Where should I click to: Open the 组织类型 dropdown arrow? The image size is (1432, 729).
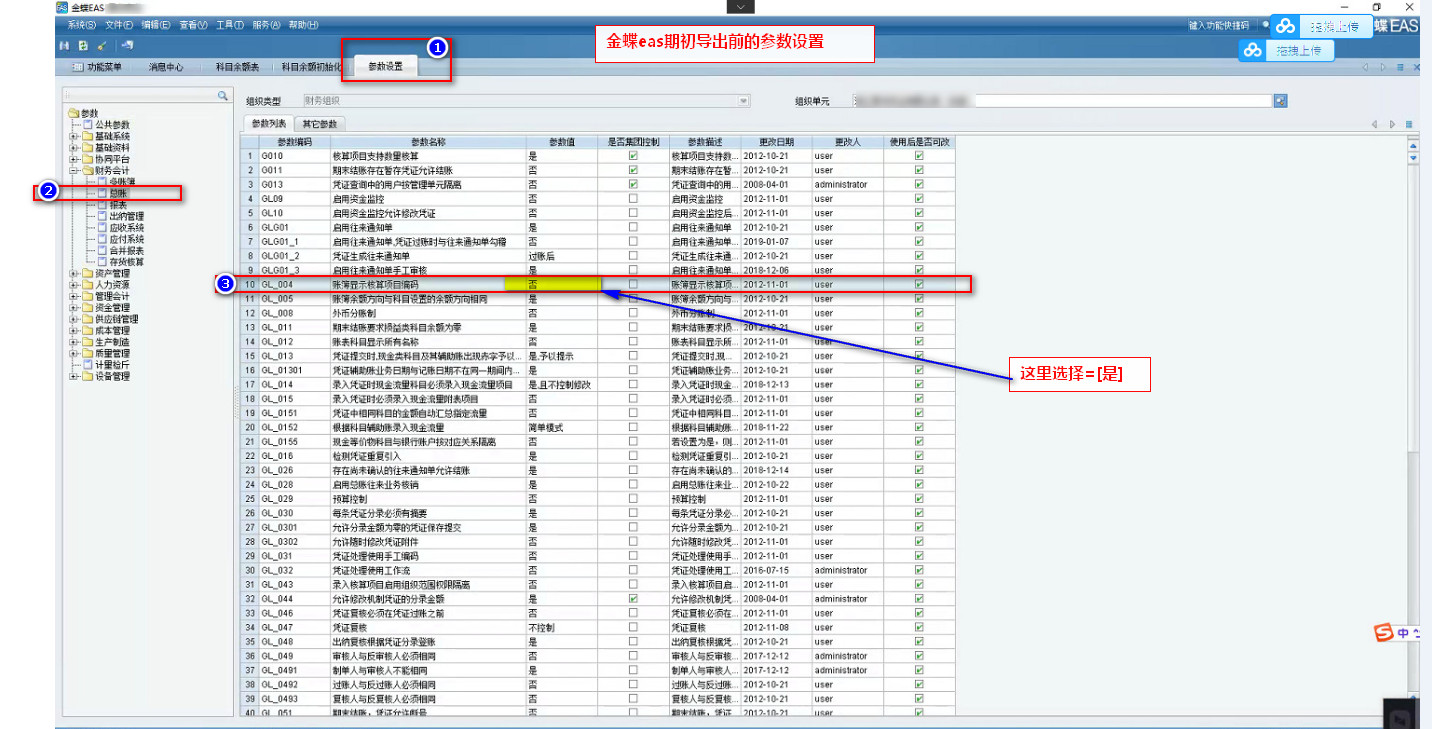point(743,101)
